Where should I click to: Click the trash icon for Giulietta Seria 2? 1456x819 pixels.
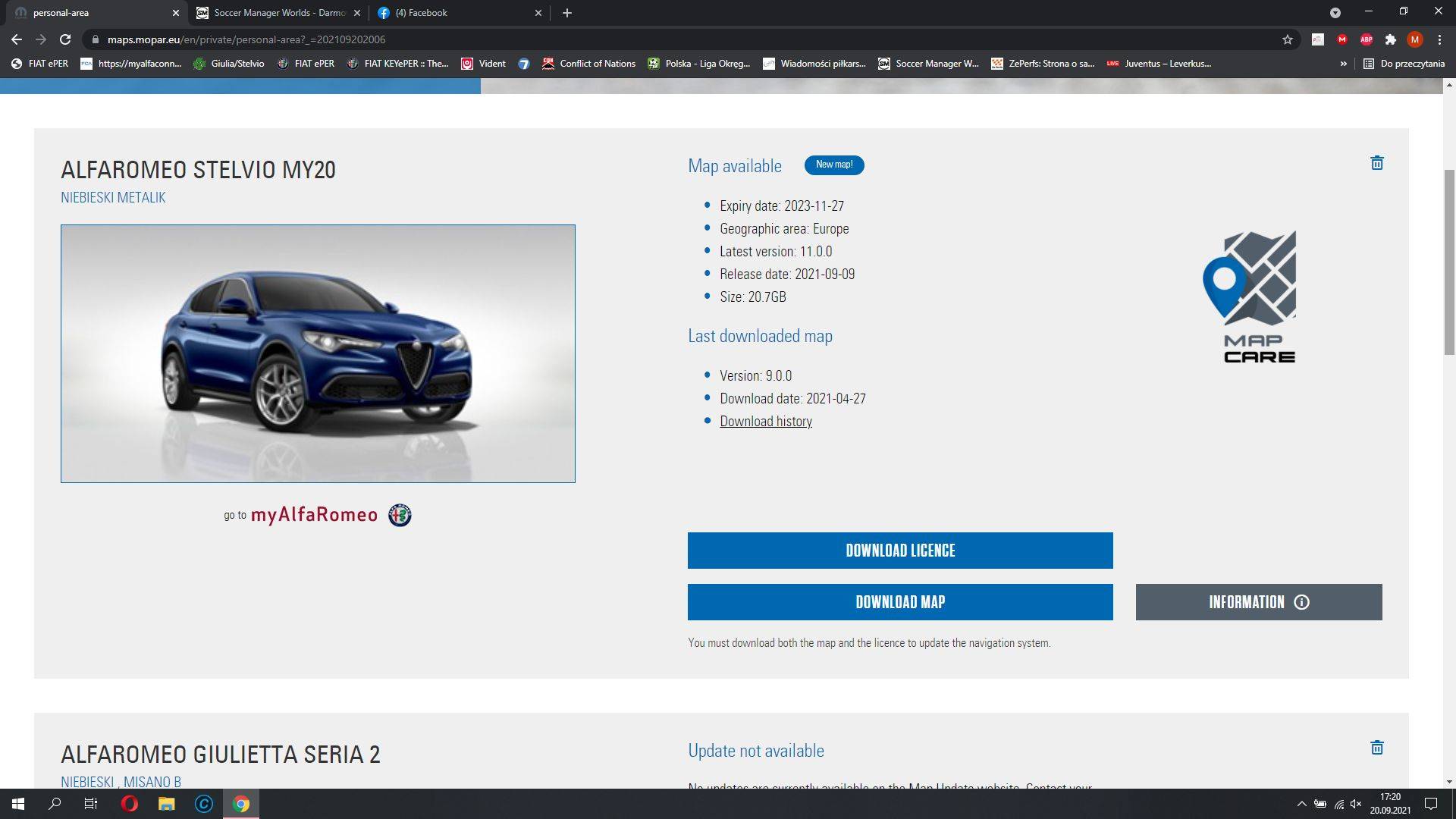1377,748
